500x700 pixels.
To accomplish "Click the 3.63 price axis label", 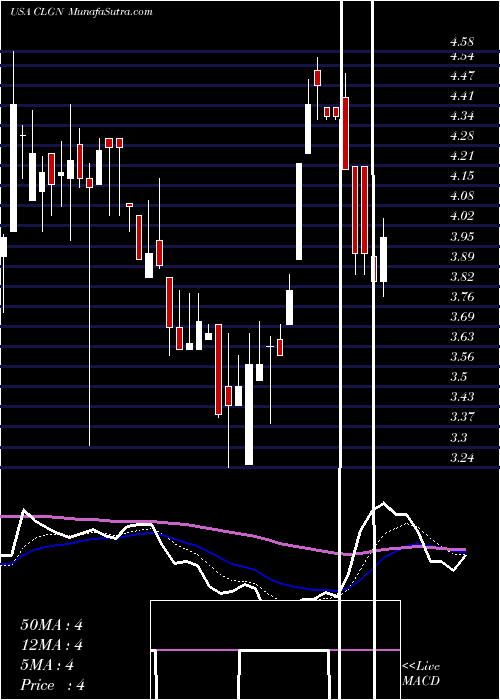I will (x=462, y=336).
